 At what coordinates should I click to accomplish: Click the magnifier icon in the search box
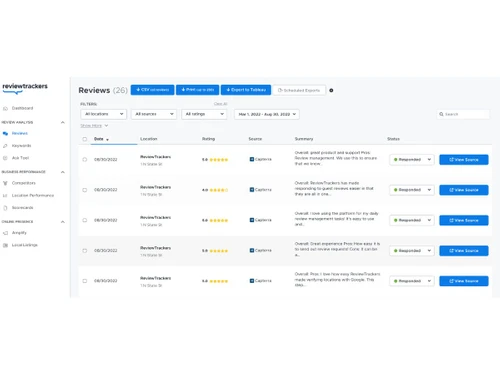[x=441, y=114]
